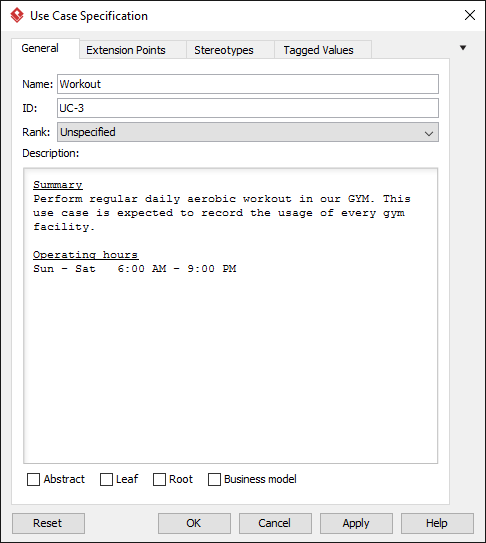Viewport: 486px width, 543px height.
Task: Confirm with the OK button
Action: 194,523
